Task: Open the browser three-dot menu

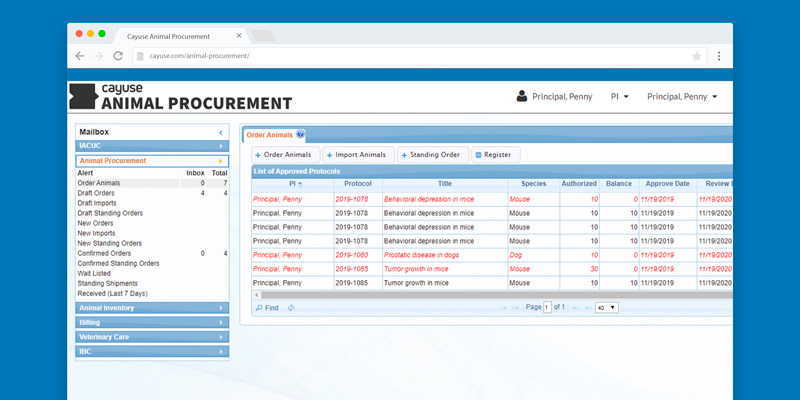Action: coord(719,56)
